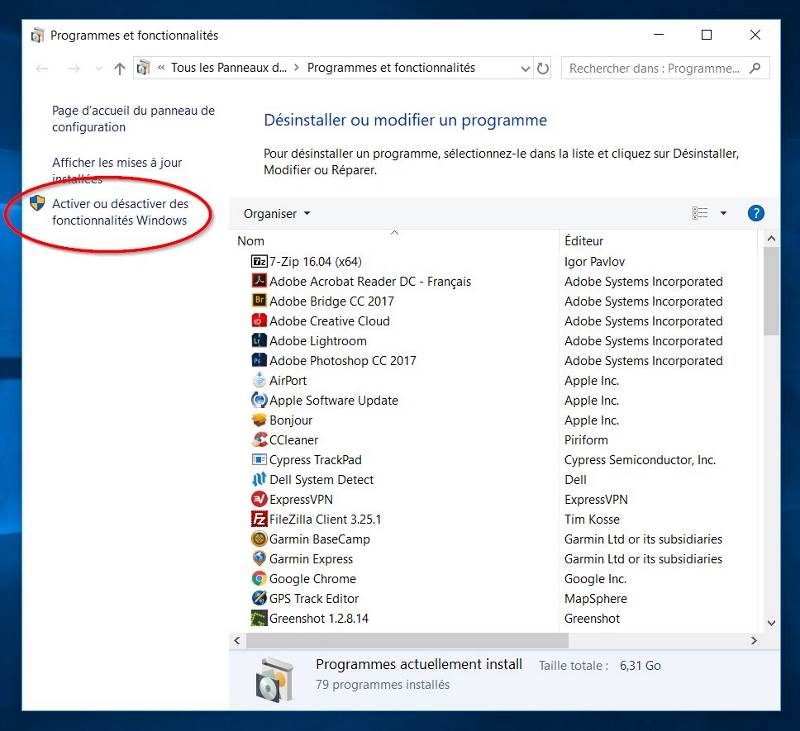800x731 pixels.
Task: Select the ExpressVPN program name
Action: [301, 499]
